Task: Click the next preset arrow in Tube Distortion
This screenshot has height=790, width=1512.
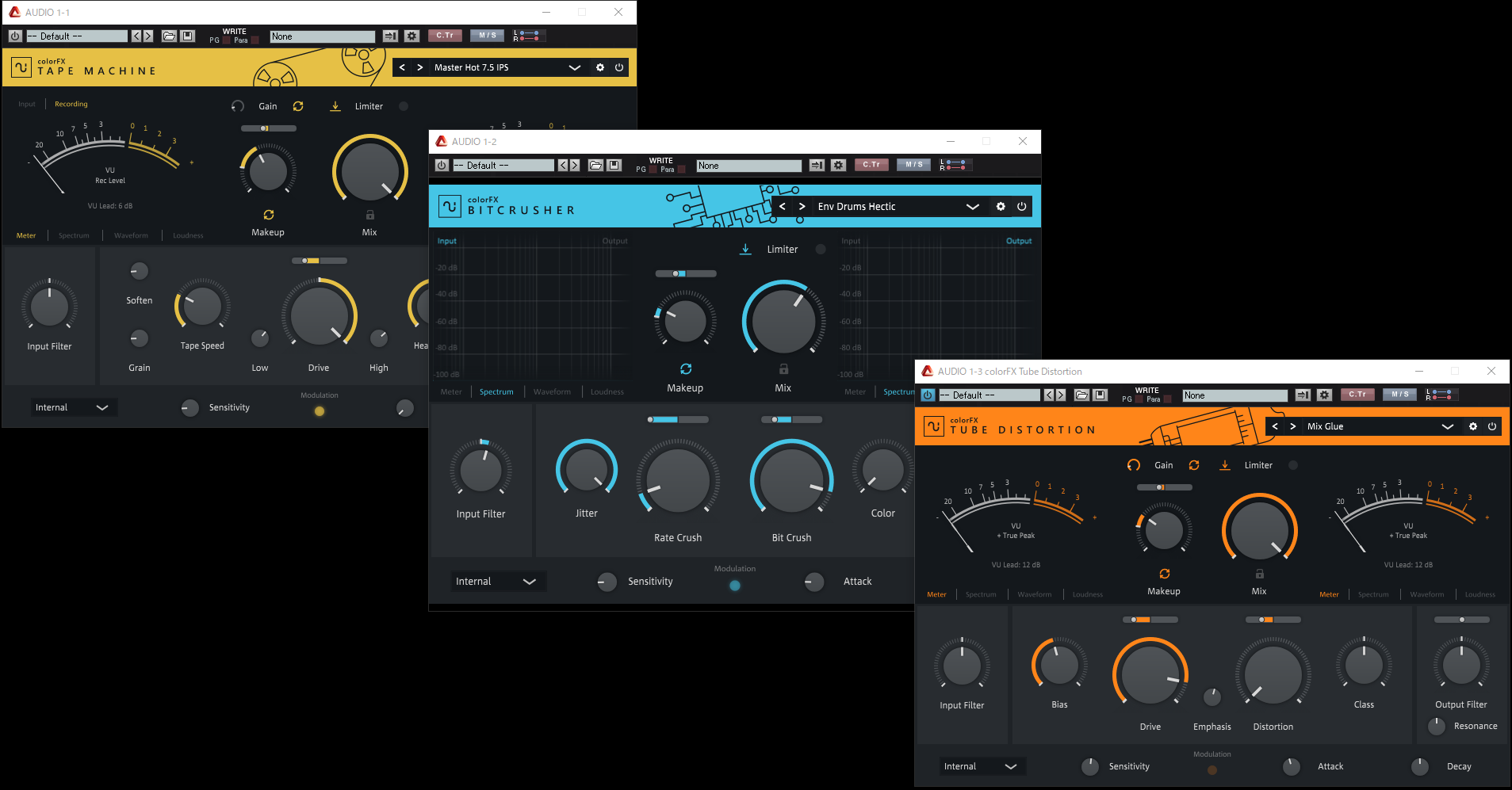Action: click(1293, 426)
